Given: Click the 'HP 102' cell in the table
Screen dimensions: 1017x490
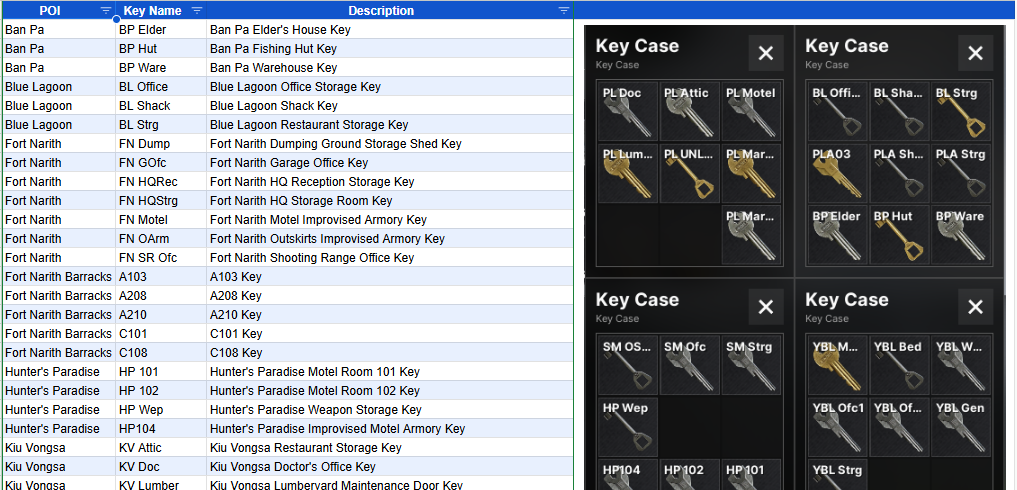Looking at the screenshot, I should click(162, 391).
